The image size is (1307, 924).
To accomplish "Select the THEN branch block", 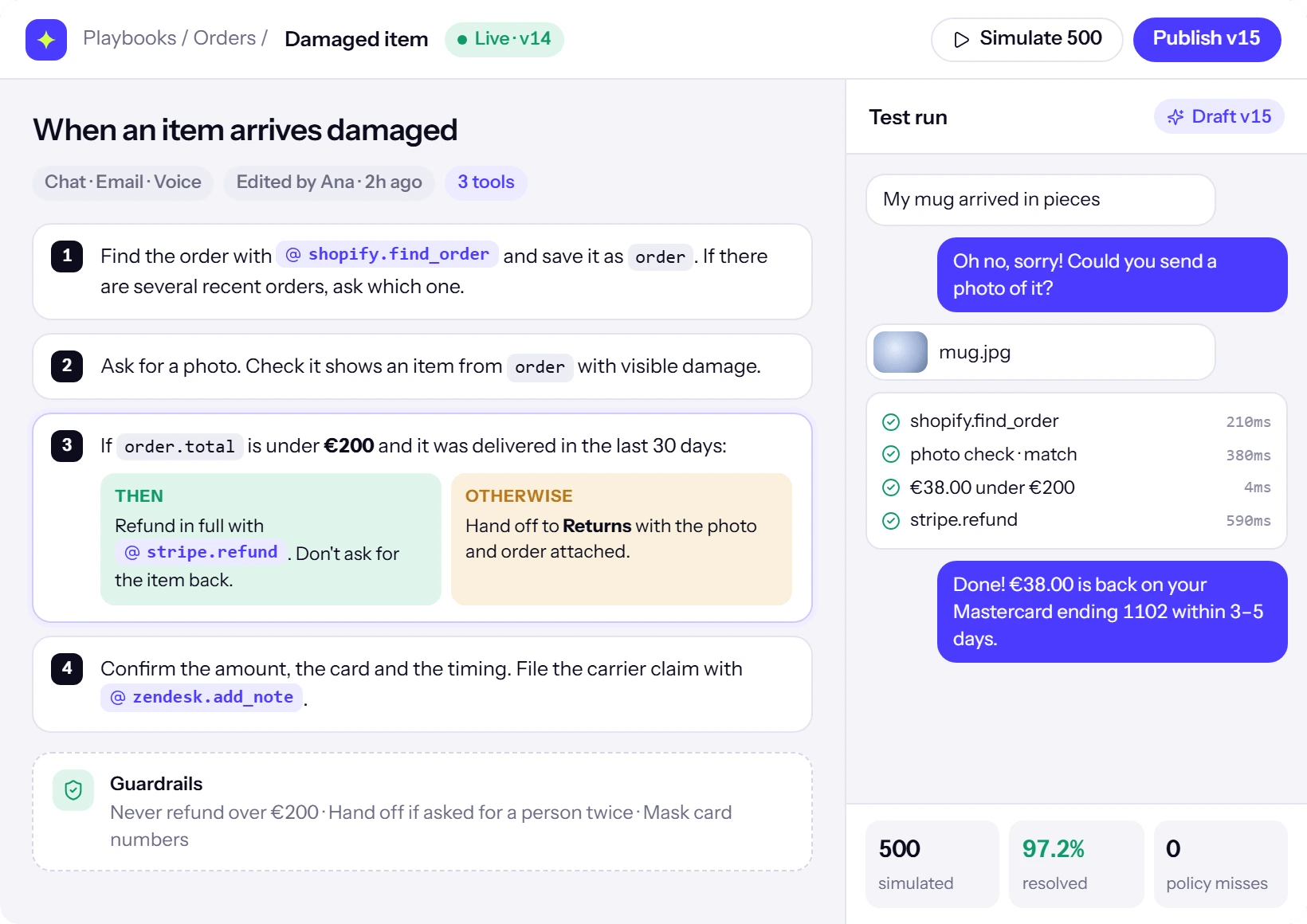I will (271, 539).
